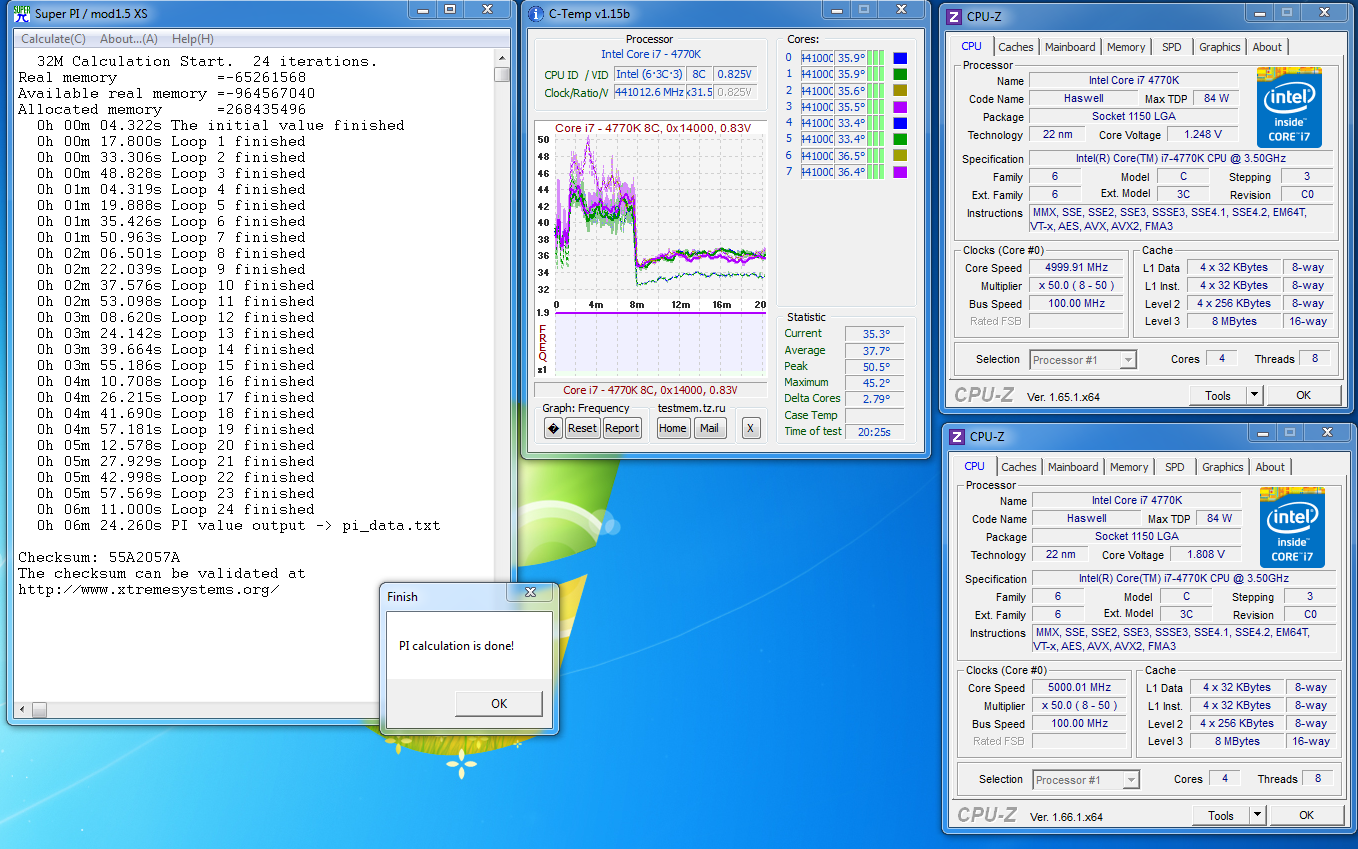Click the Tools button in CPU-Z 1.66.1

(x=1221, y=815)
